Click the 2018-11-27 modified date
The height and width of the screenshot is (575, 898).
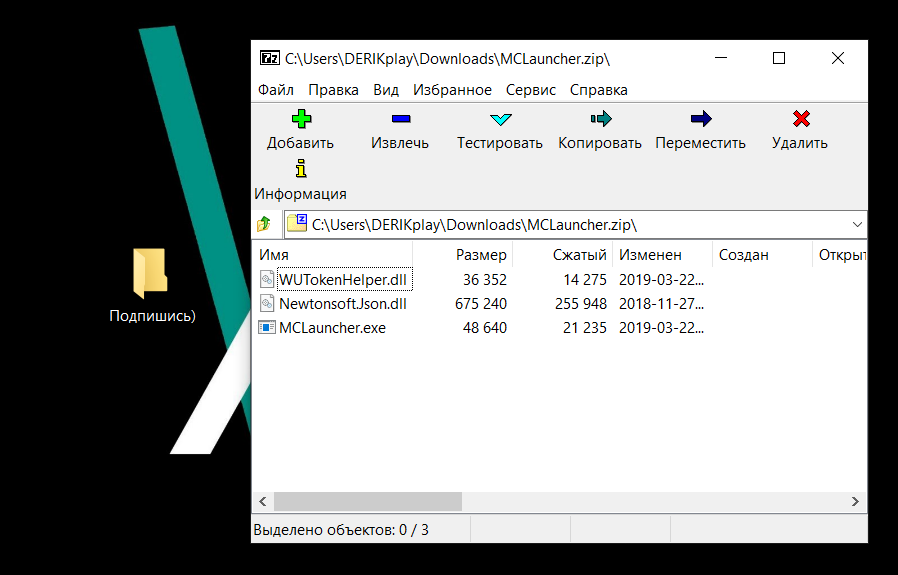tap(661, 304)
